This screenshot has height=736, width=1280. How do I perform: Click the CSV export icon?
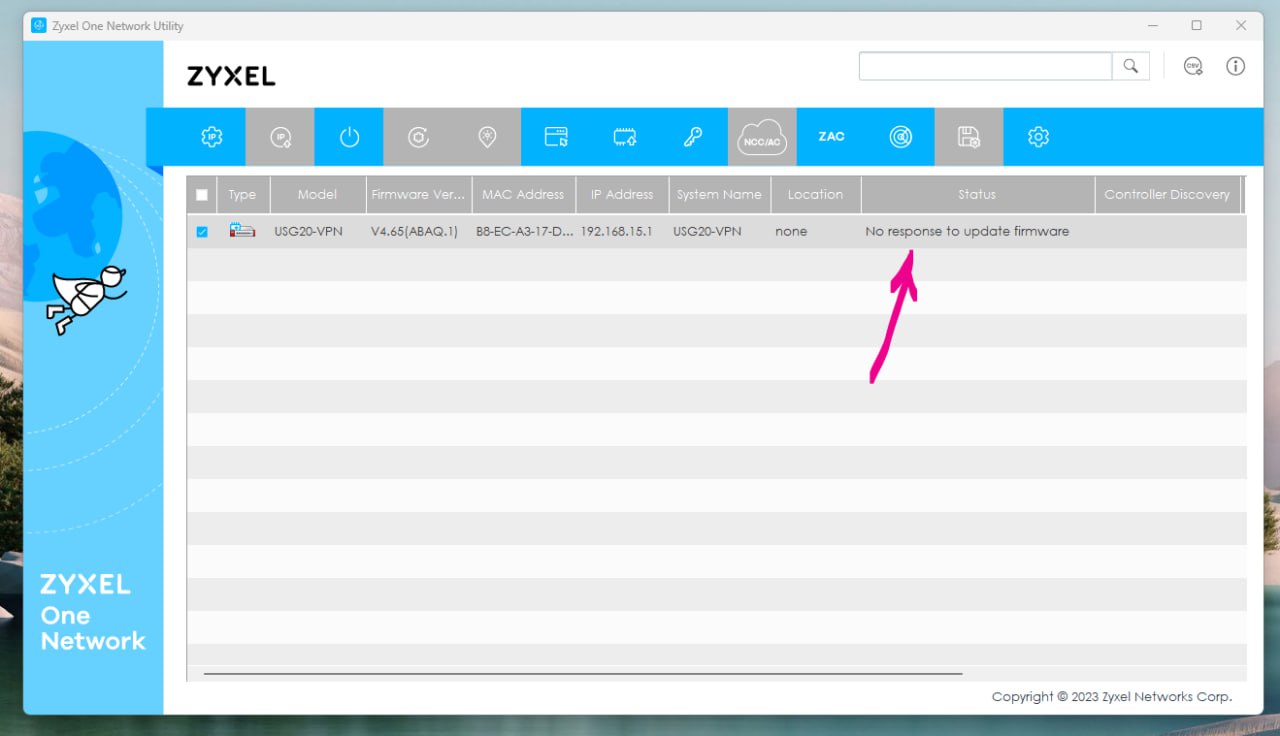coord(1193,66)
